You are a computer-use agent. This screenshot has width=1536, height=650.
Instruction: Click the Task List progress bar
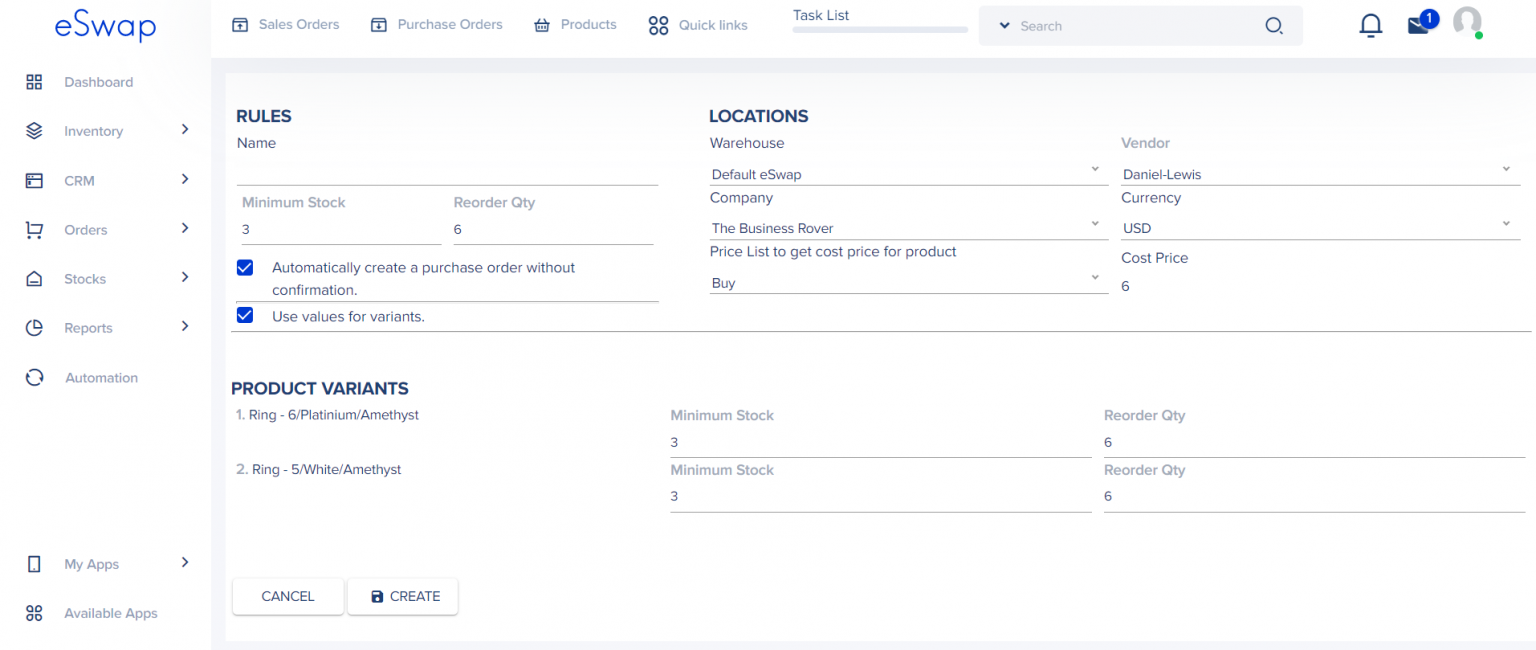878,29
